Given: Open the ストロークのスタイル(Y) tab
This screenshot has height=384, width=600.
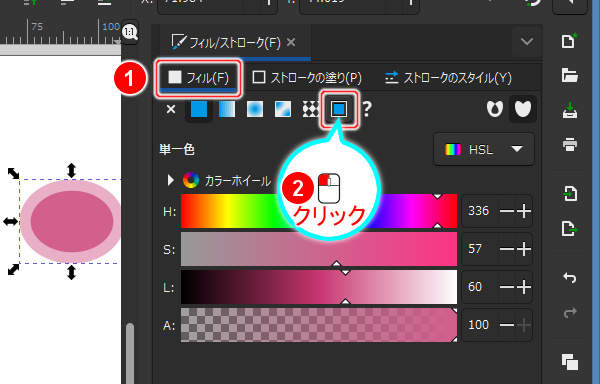Looking at the screenshot, I should (x=448, y=78).
